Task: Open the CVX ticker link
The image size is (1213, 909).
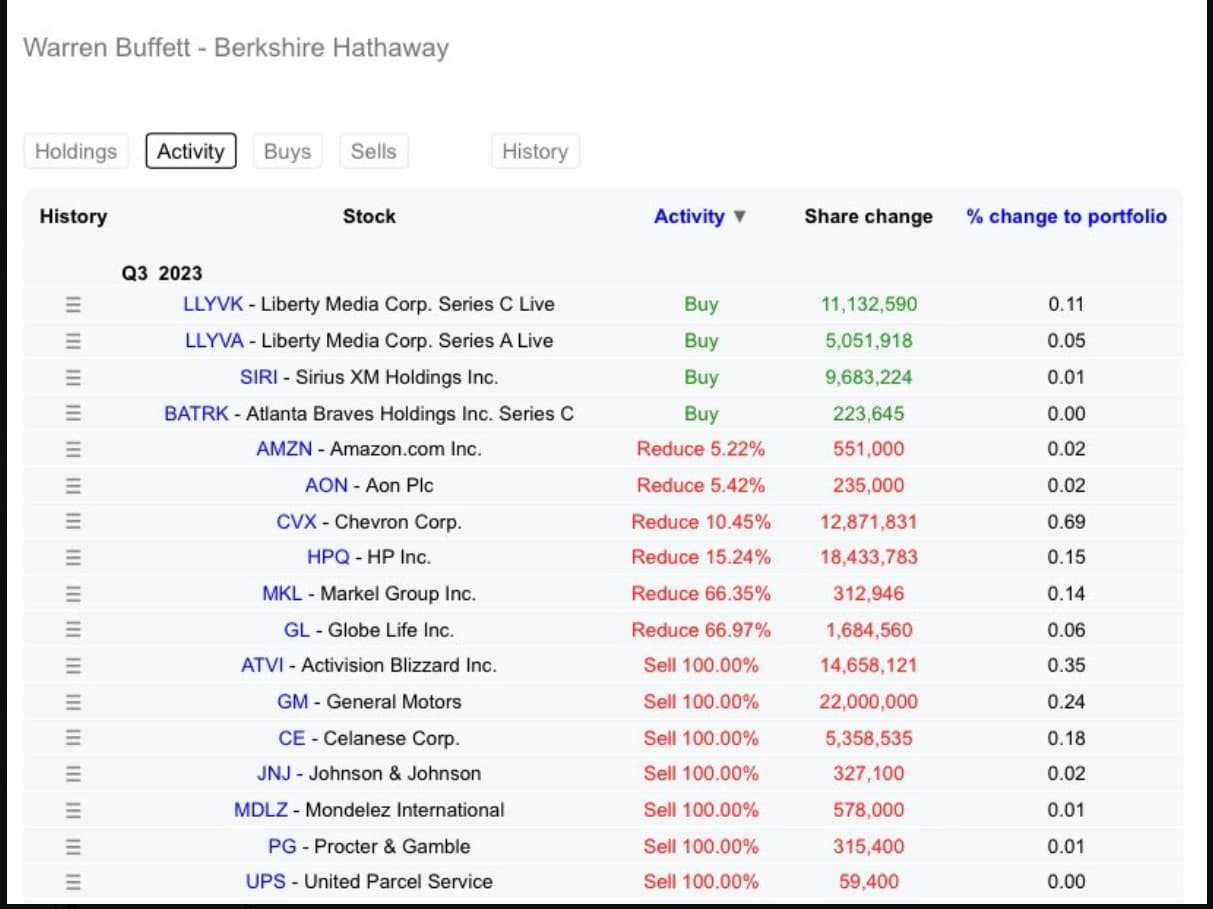Action: pos(296,521)
